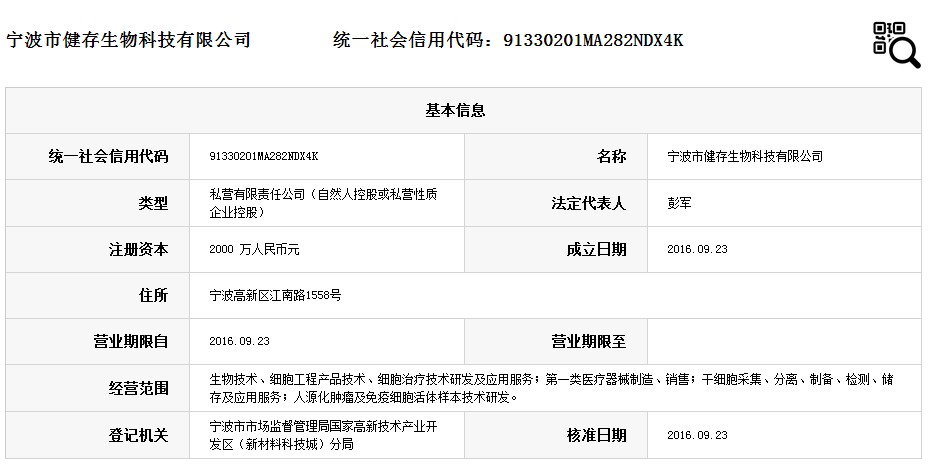The width and height of the screenshot is (935, 469).
Task: Click the 类型 label cell
Action: [98, 203]
